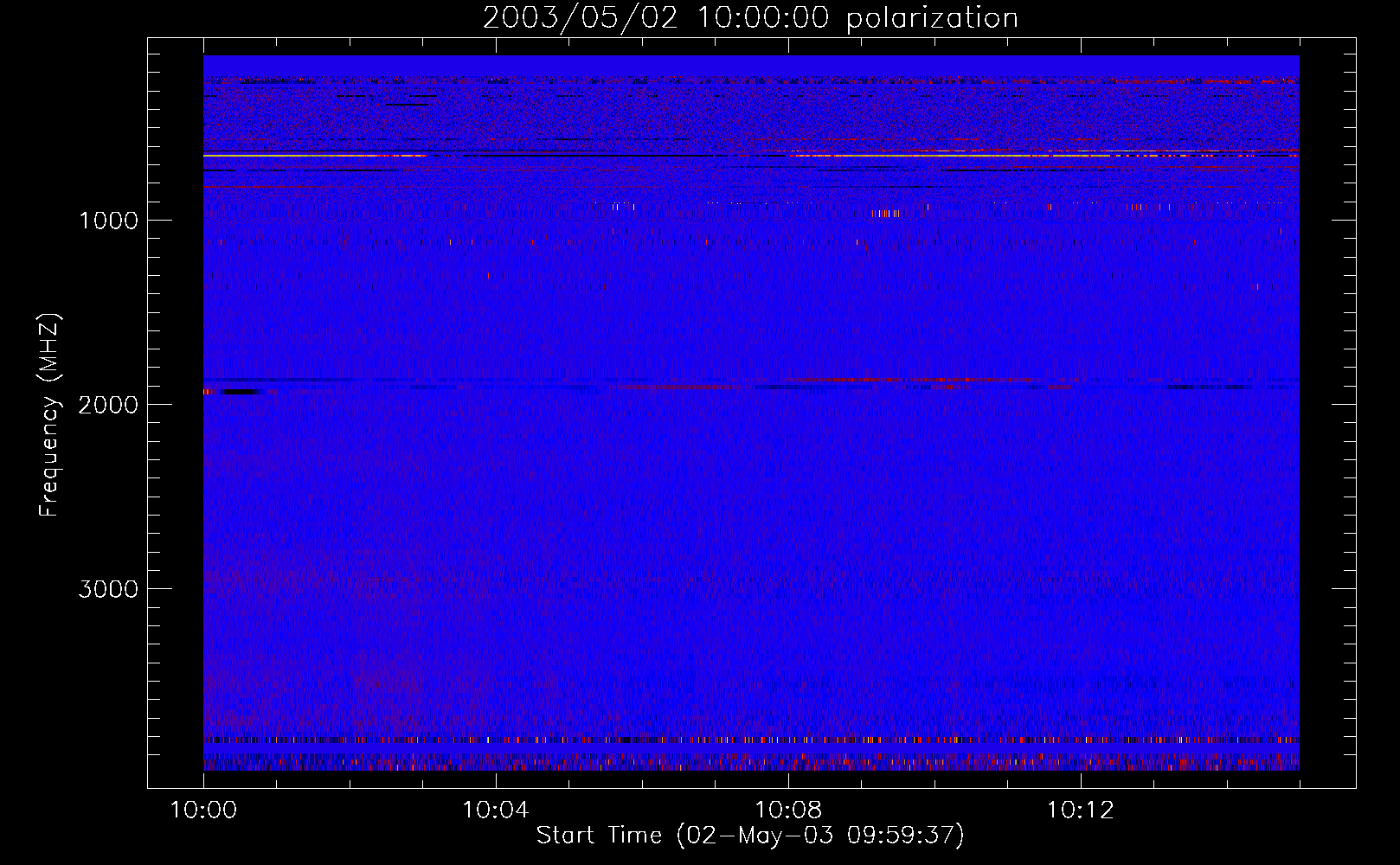Click the plot title '2003/05/02 10:00:00 polarization'

[750, 18]
